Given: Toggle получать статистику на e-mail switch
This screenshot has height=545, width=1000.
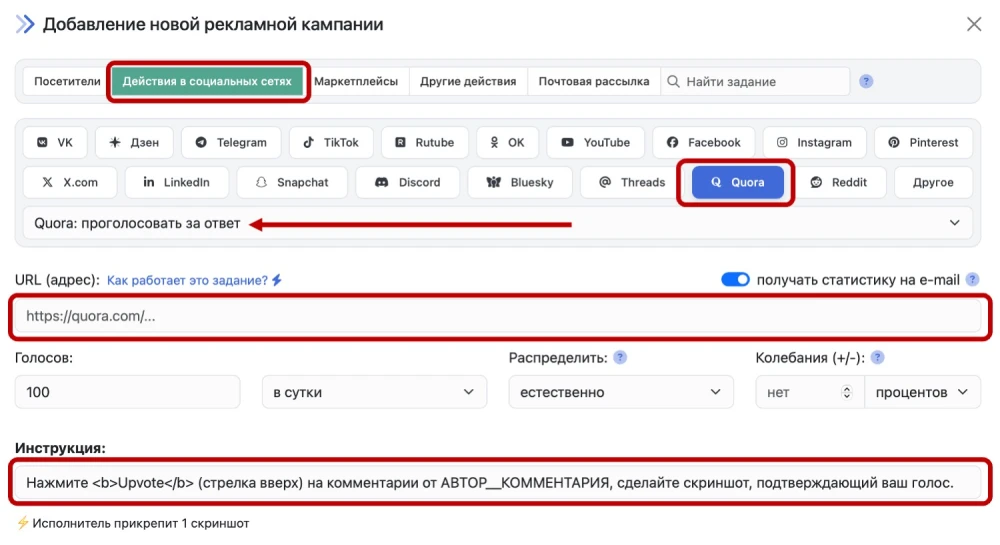Looking at the screenshot, I should point(735,279).
